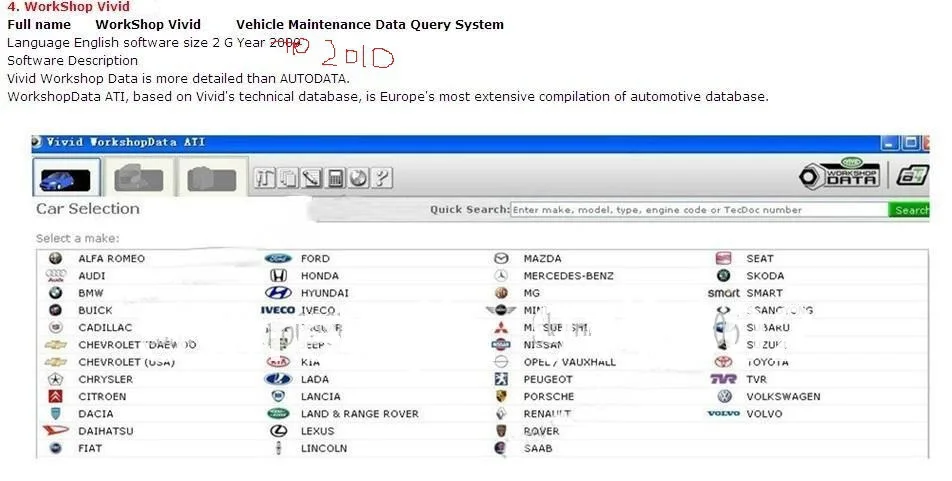Select MG make
The image size is (952, 481).
pos(532,293)
